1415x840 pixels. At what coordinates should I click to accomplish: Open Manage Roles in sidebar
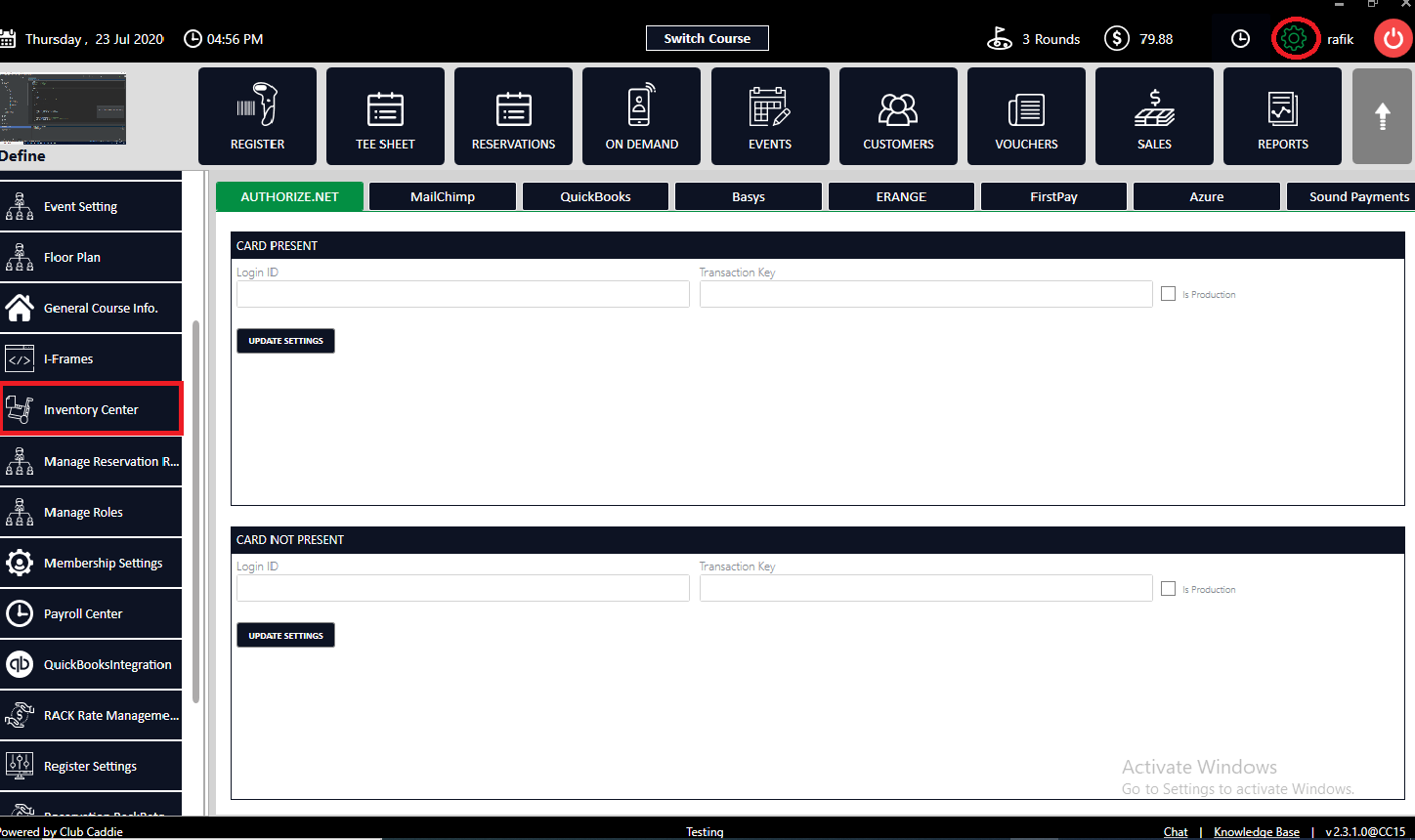[x=91, y=512]
